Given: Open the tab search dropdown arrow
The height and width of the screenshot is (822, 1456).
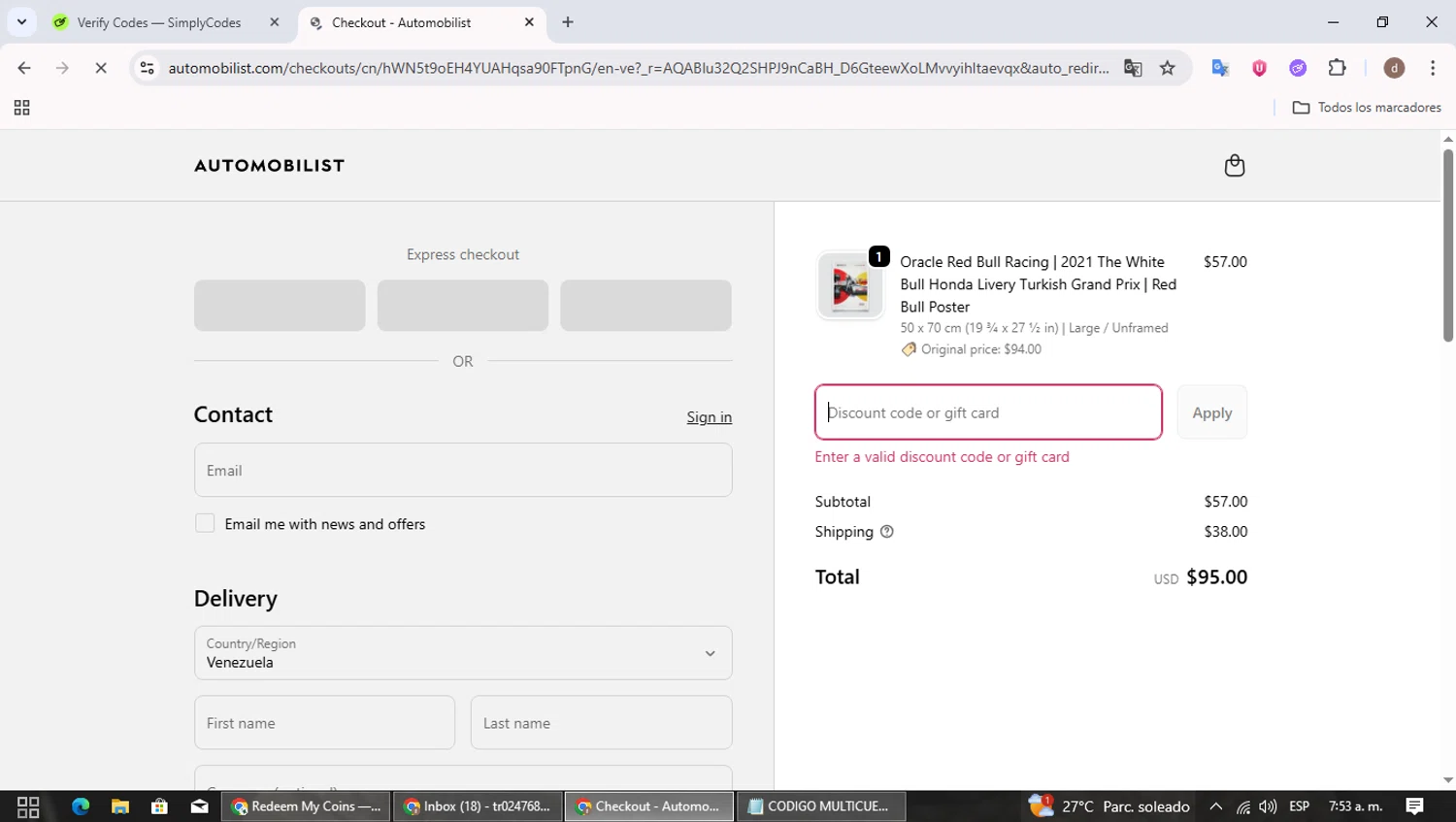Looking at the screenshot, I should (x=21, y=22).
